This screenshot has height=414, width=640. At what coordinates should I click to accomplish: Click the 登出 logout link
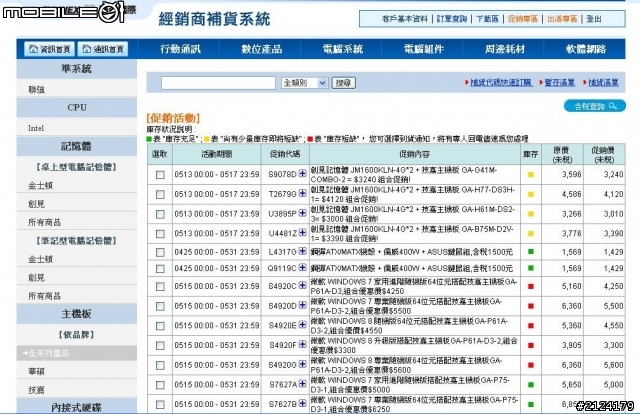point(594,19)
